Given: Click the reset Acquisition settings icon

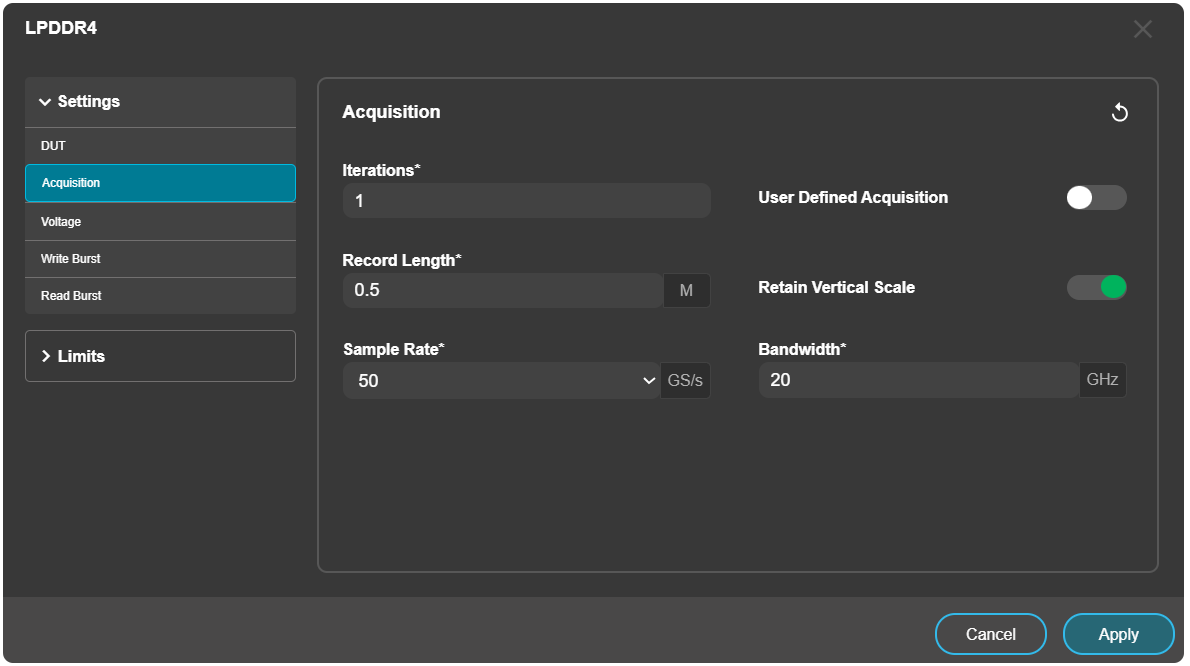Looking at the screenshot, I should (1120, 113).
